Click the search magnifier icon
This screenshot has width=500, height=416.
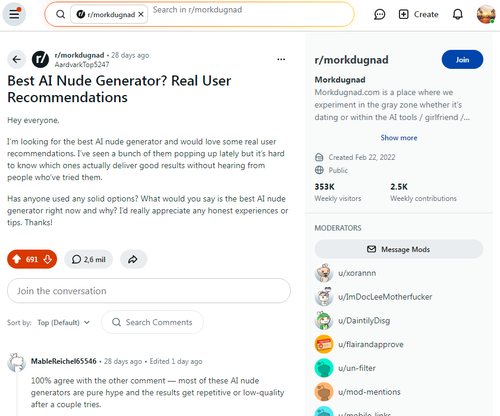(60, 14)
